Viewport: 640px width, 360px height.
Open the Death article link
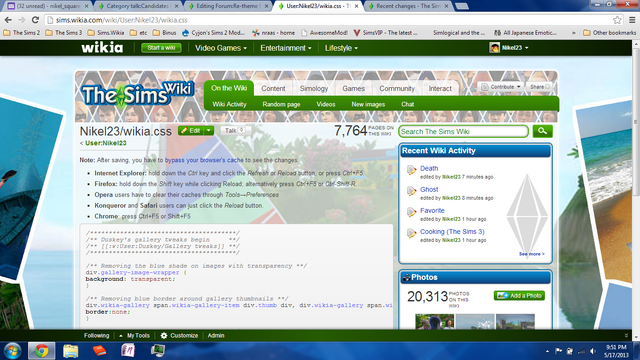point(429,168)
